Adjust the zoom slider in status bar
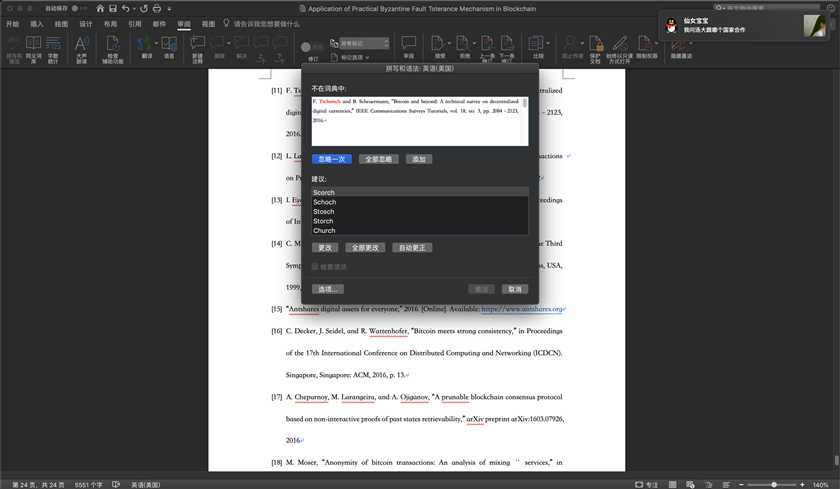This screenshot has width=840, height=489. [774, 484]
